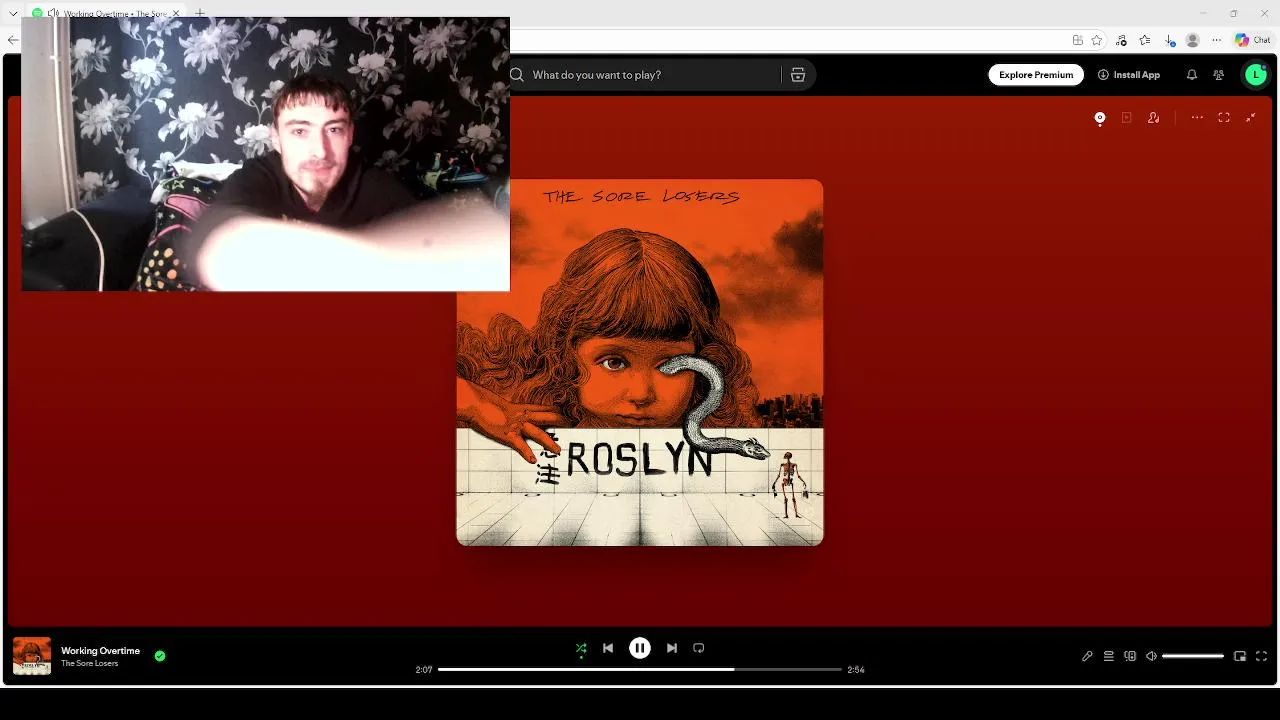Open the notifications bell
Screen dimensions: 1280x720
[1192, 75]
